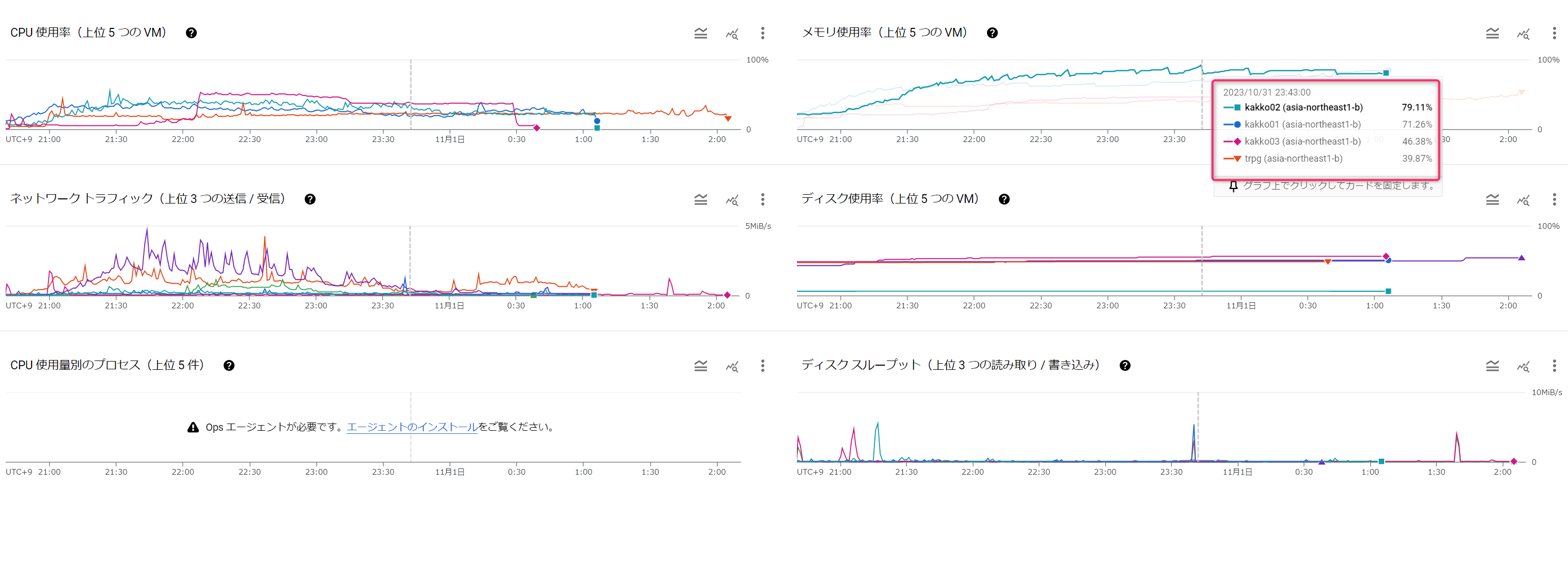This screenshot has width=1568, height=579.
Task: Toggle legend on memory usage chart
Action: tap(1492, 33)
